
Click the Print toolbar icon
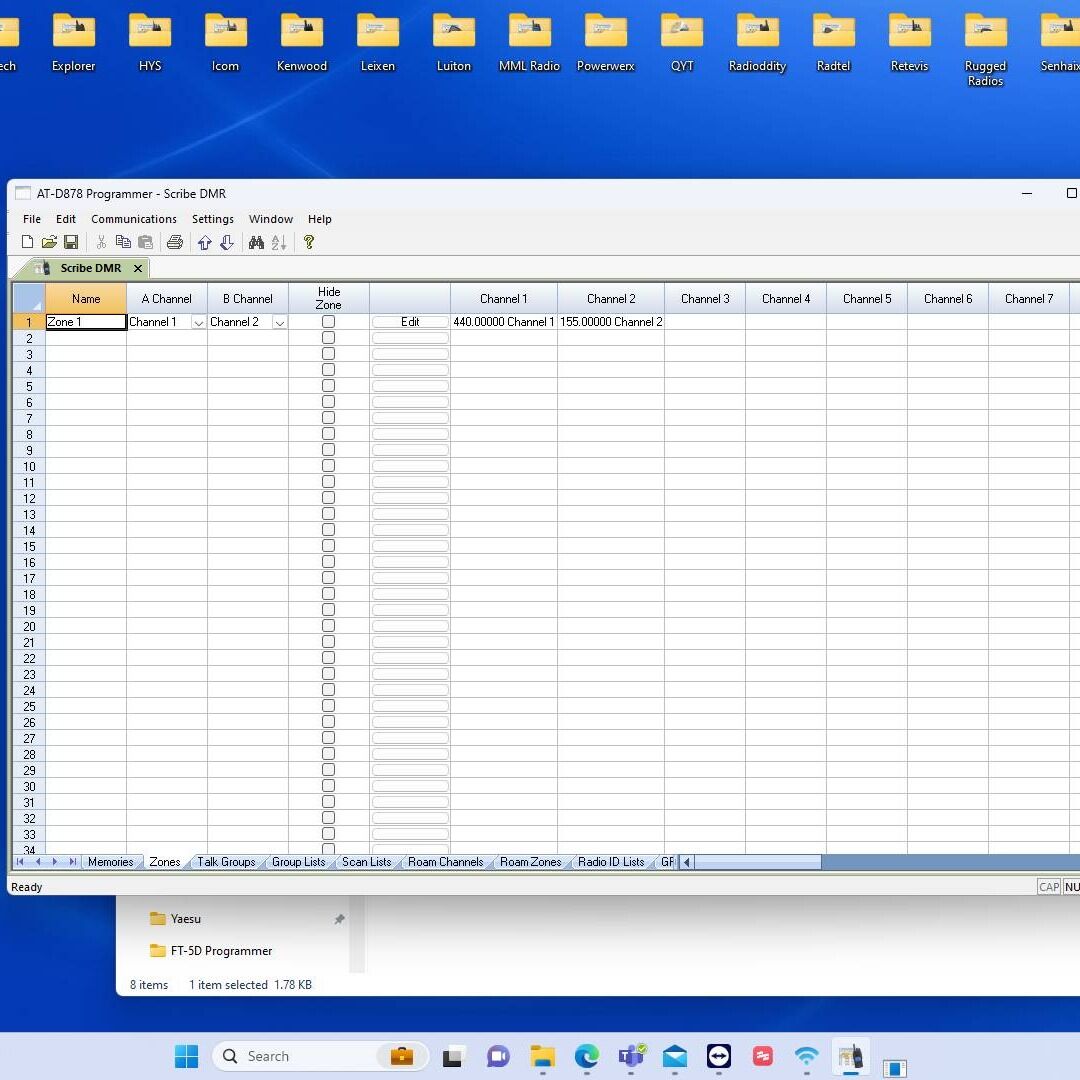click(x=175, y=242)
